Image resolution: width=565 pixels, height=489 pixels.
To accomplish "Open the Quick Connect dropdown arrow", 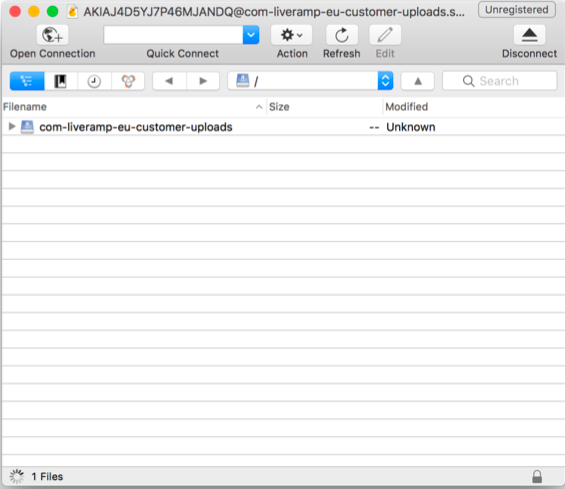I will point(251,35).
